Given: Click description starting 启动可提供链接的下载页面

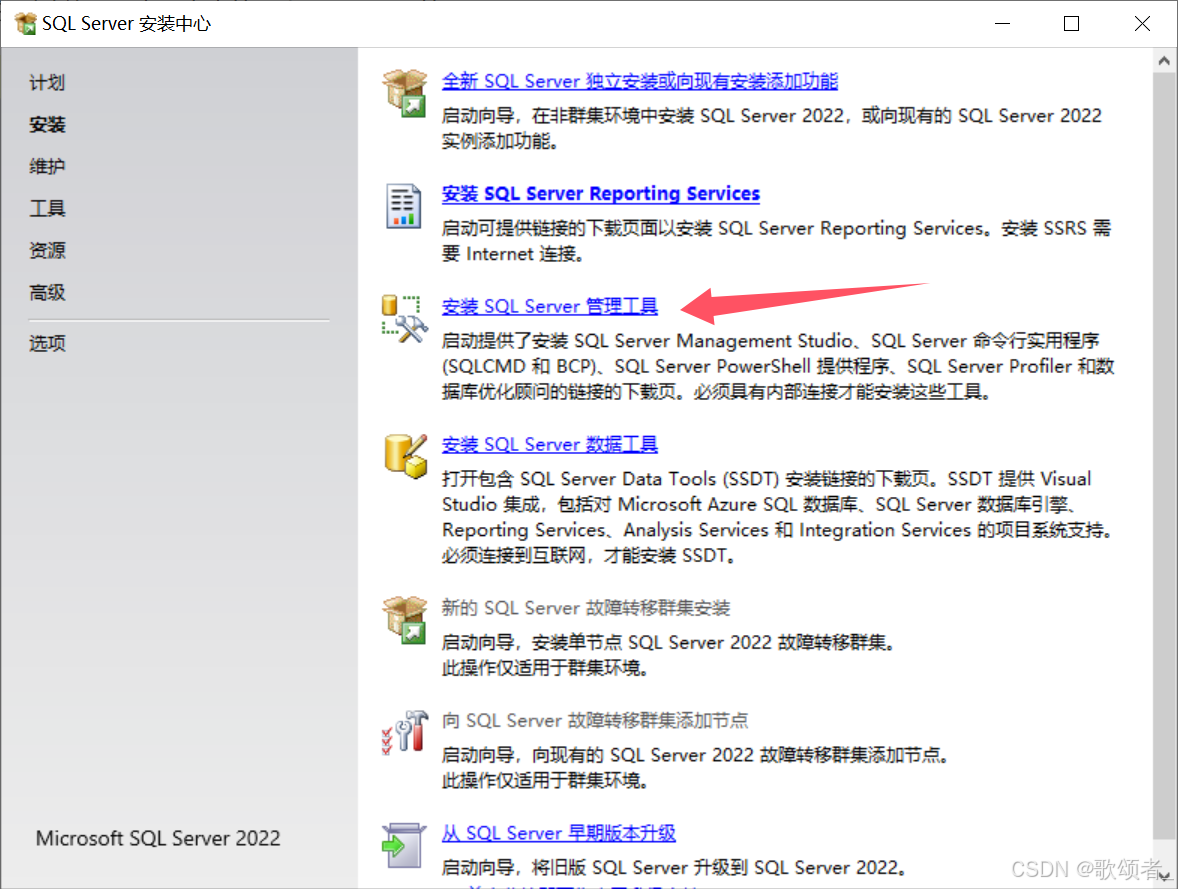Looking at the screenshot, I should [x=776, y=240].
